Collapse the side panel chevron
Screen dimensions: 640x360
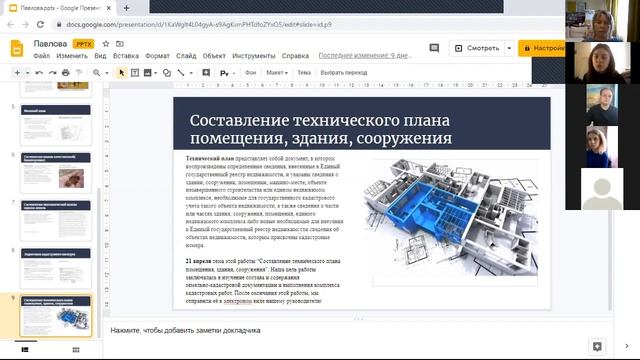tap(627, 346)
